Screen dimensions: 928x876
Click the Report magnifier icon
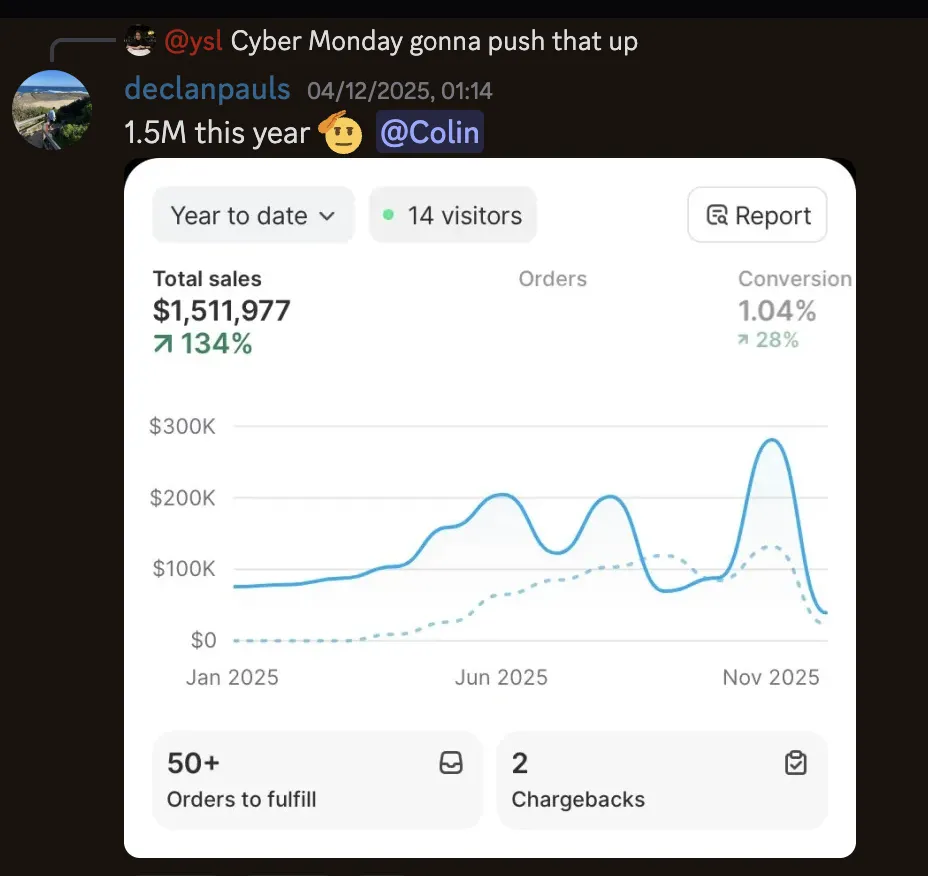tap(717, 215)
